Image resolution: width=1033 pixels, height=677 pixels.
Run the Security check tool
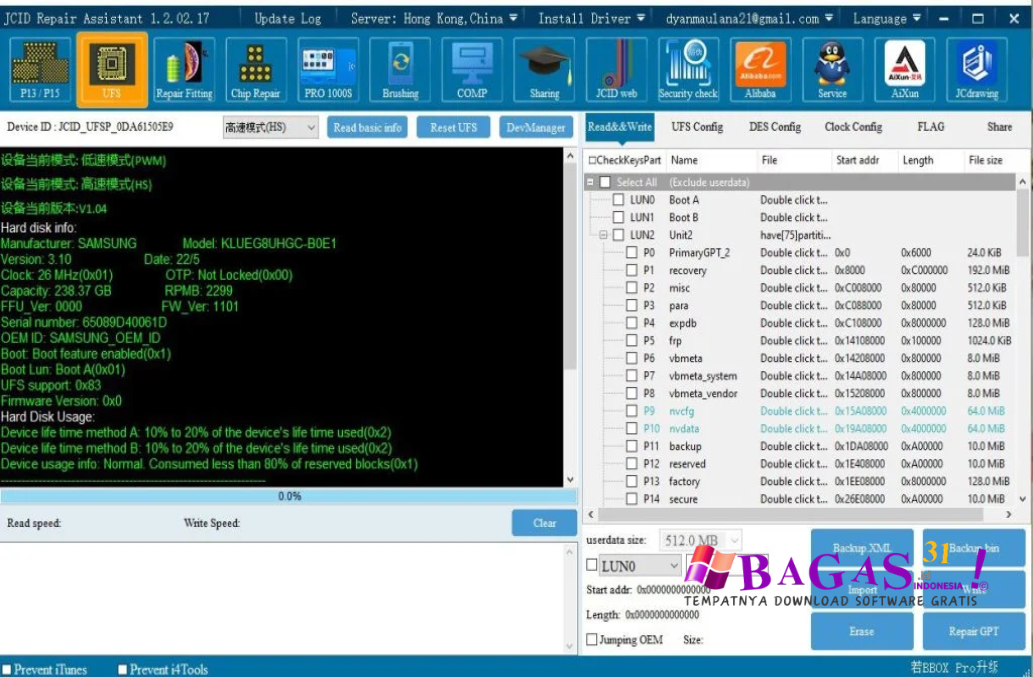pos(688,69)
